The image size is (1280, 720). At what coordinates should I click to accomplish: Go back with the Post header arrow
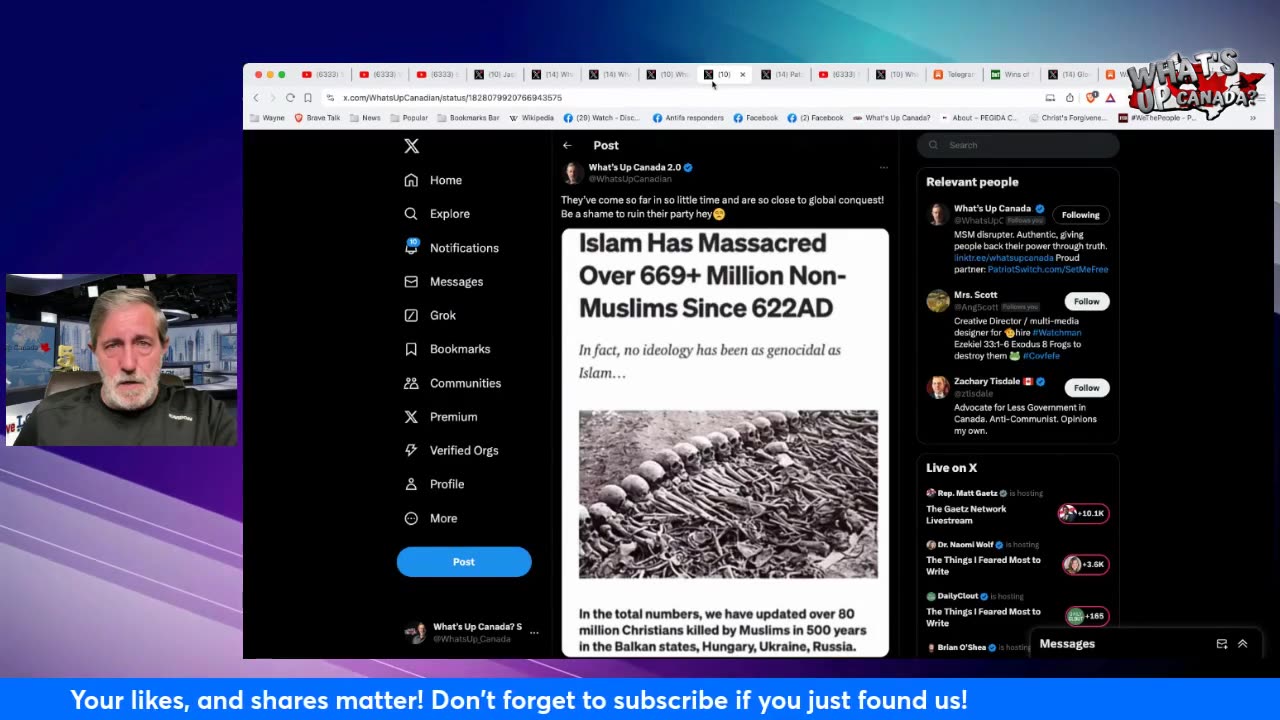567,146
